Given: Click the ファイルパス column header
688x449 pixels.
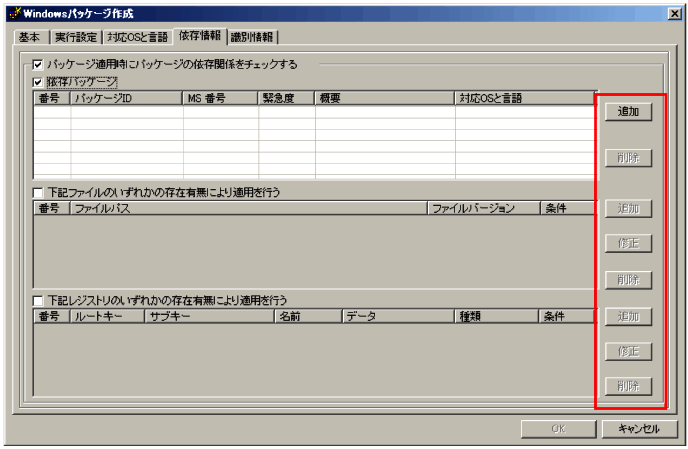Looking at the screenshot, I should [249, 208].
